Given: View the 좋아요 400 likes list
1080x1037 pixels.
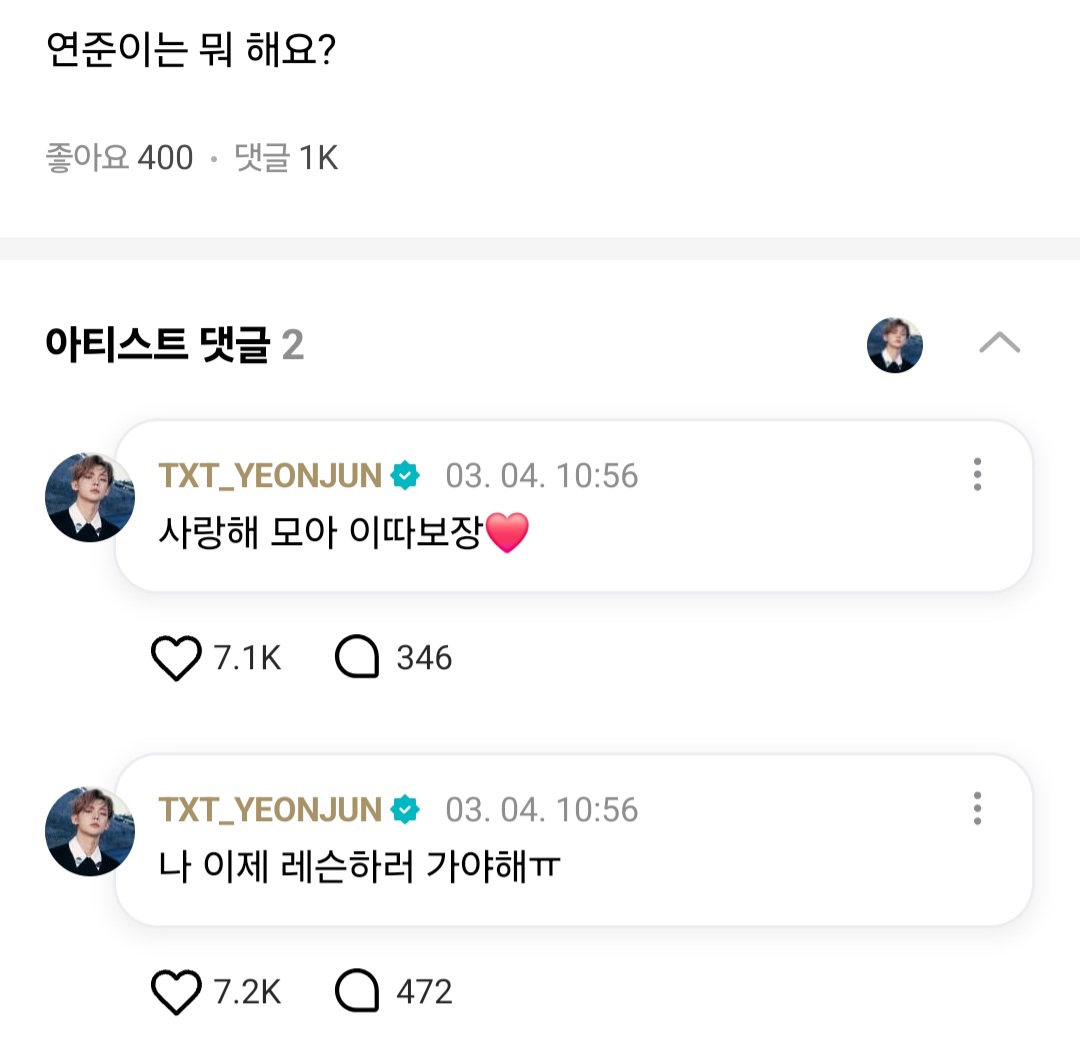Looking at the screenshot, I should (x=119, y=158).
